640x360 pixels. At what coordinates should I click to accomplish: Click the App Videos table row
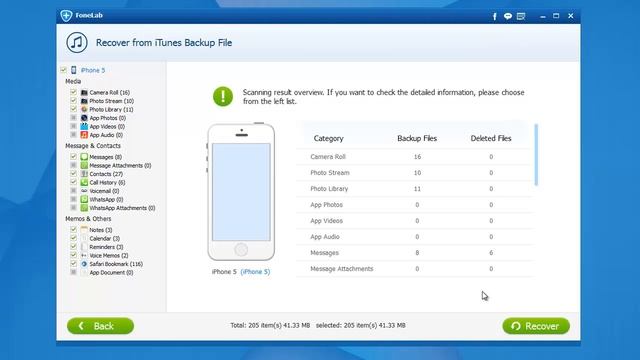[415, 221]
